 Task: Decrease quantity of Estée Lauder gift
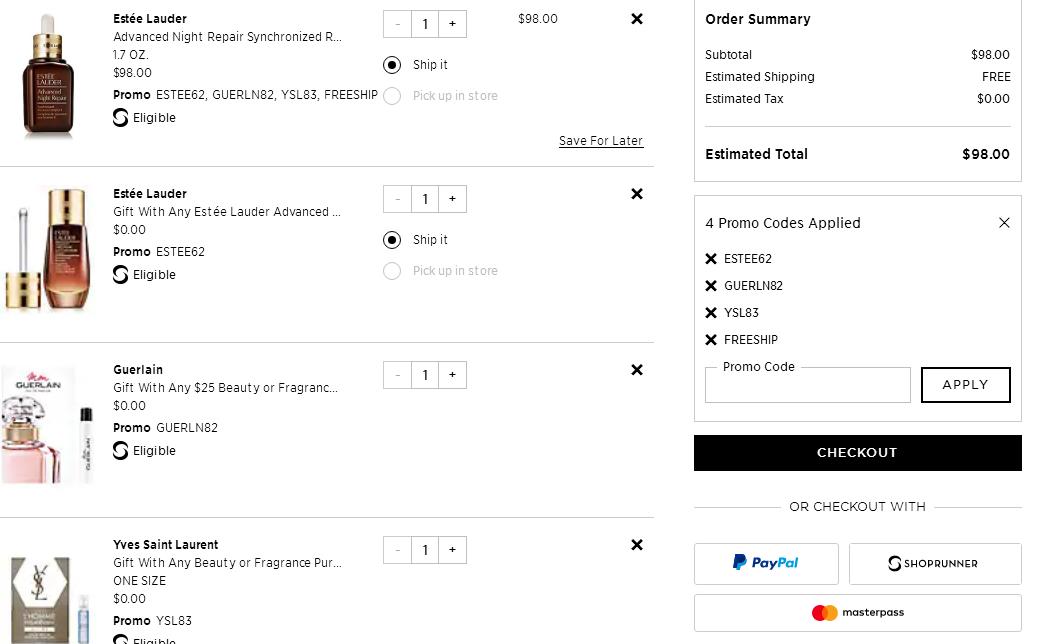point(397,199)
